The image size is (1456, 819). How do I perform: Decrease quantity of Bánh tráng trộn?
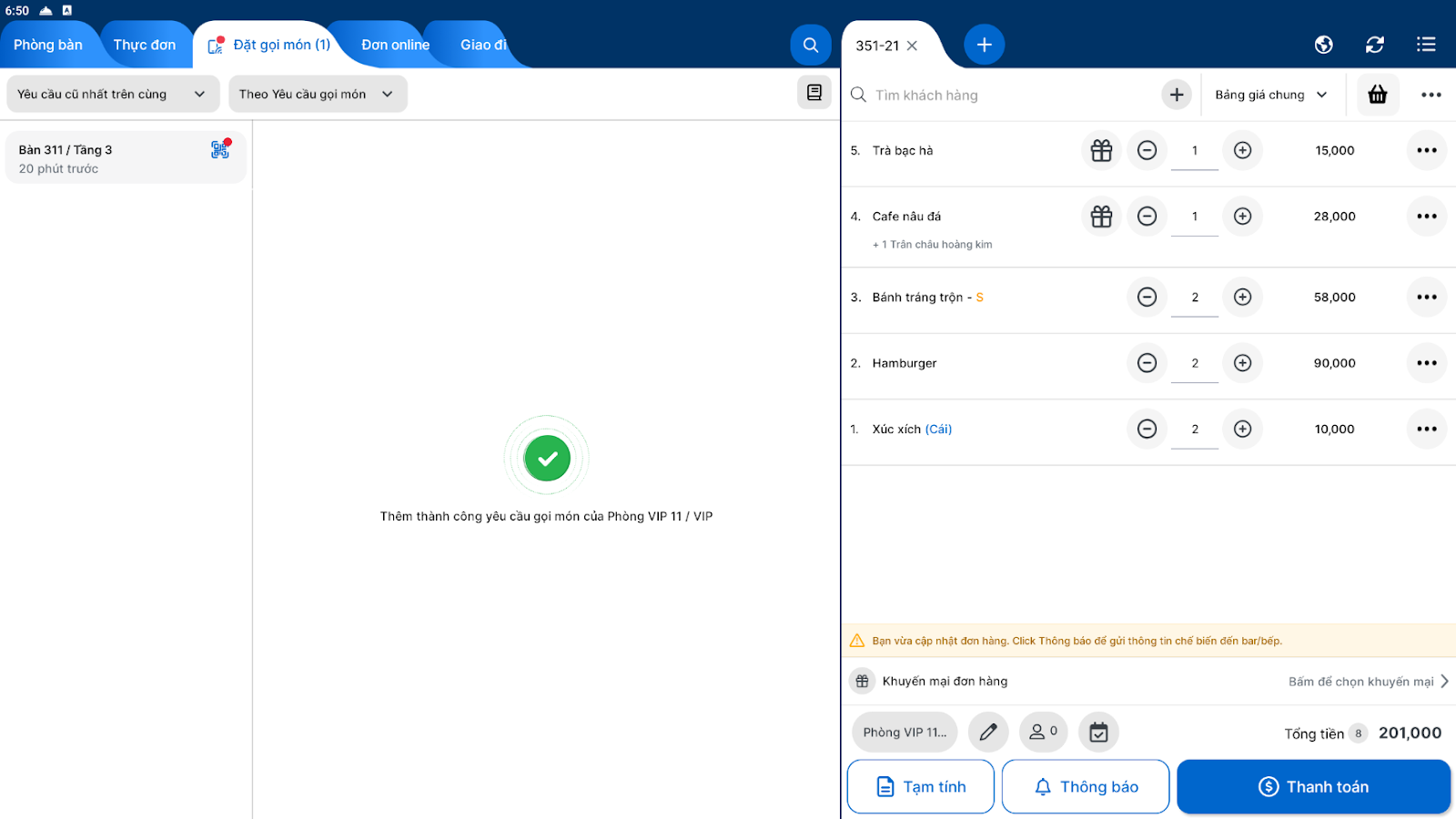coord(1147,297)
